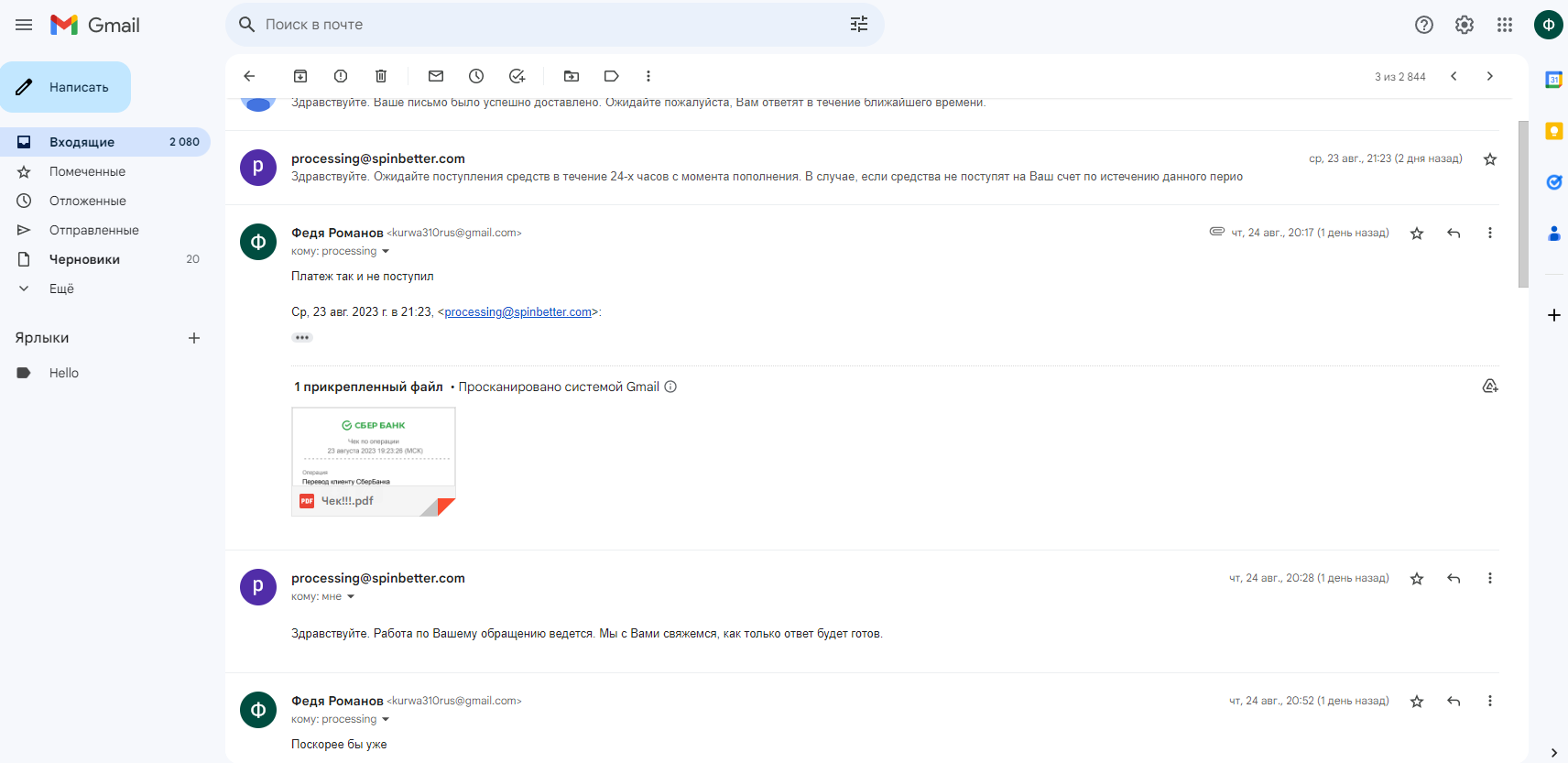Star the 21:23 message from processing@spinbetter.com
The image size is (1568, 763).
coord(1490,159)
